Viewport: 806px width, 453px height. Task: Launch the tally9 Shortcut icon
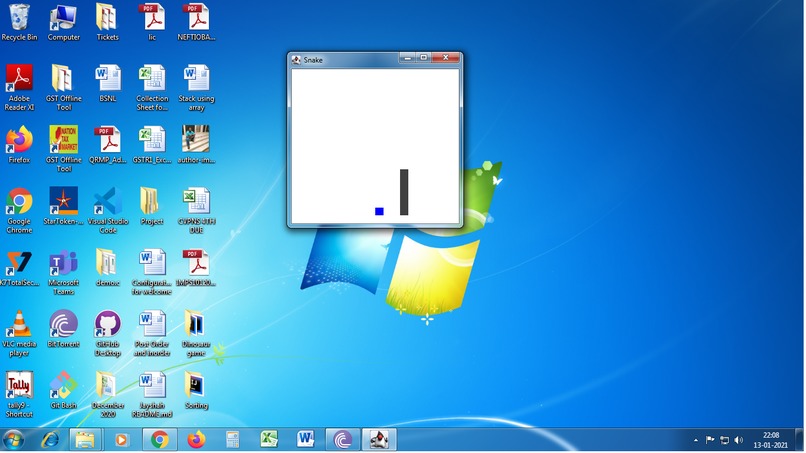[19, 394]
